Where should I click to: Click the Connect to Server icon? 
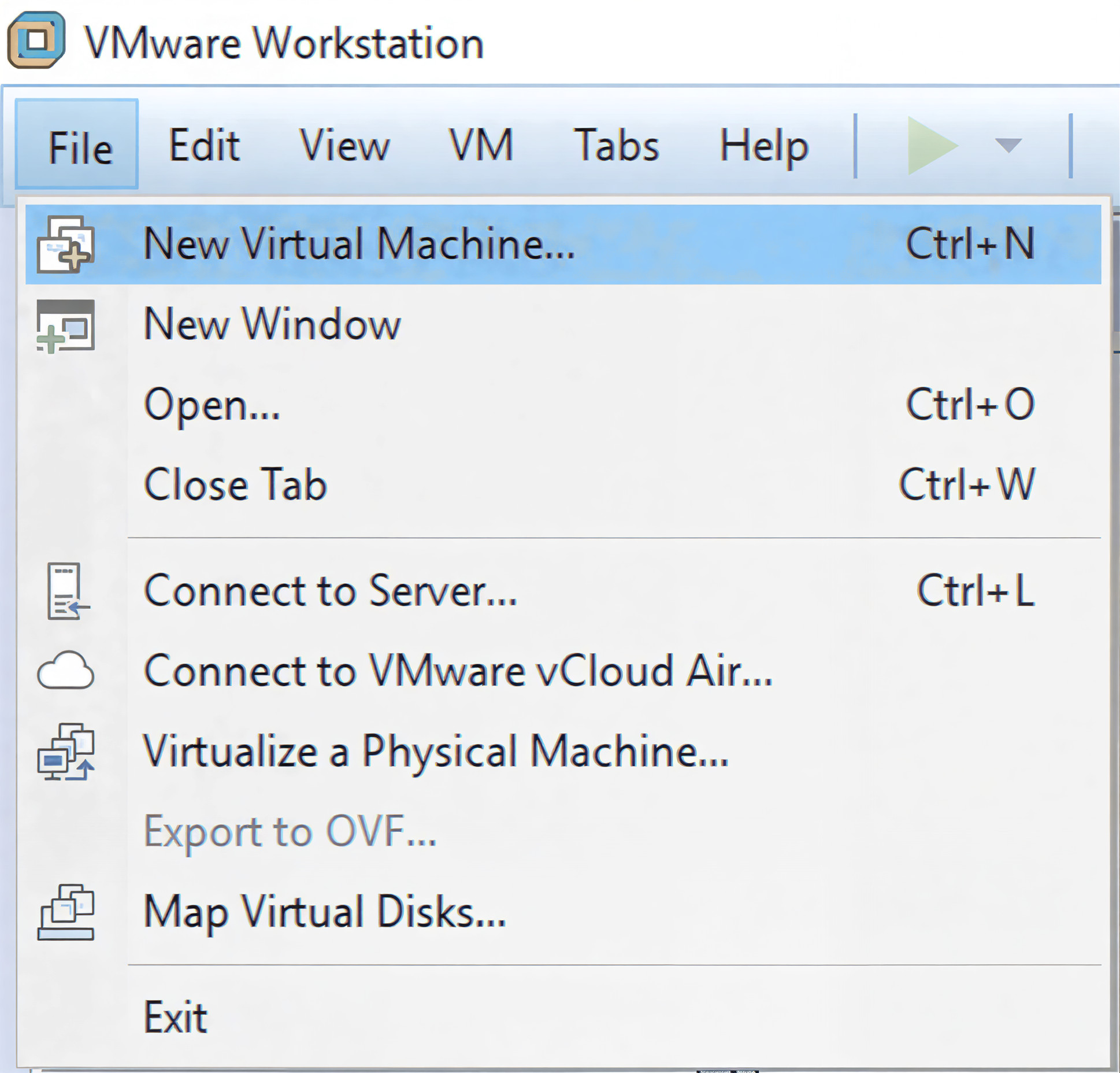click(66, 590)
